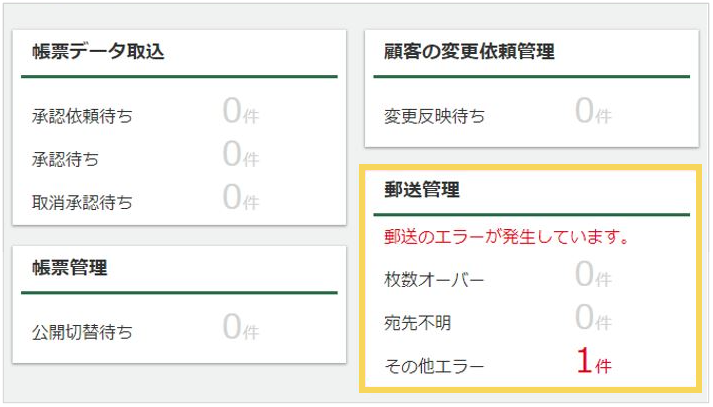The width and height of the screenshot is (713, 407).
Task: Select the 取消承認待ち label
Action: [x=82, y=202]
